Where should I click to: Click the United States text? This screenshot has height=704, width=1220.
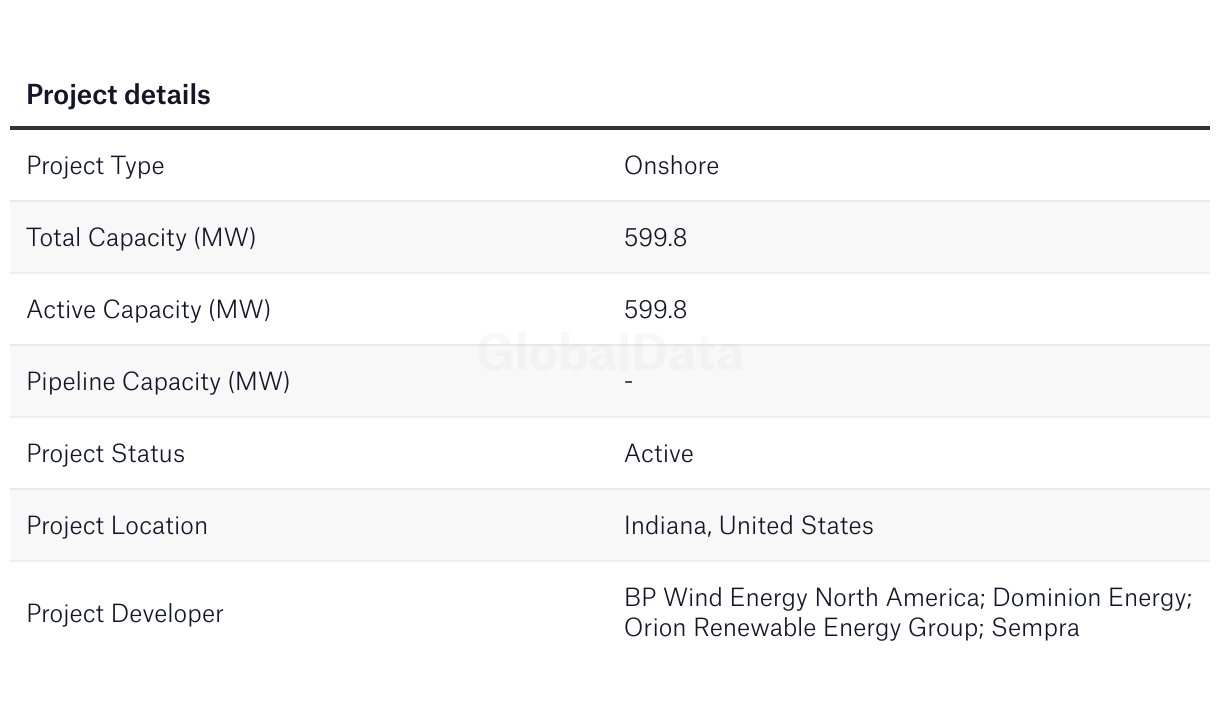click(796, 526)
